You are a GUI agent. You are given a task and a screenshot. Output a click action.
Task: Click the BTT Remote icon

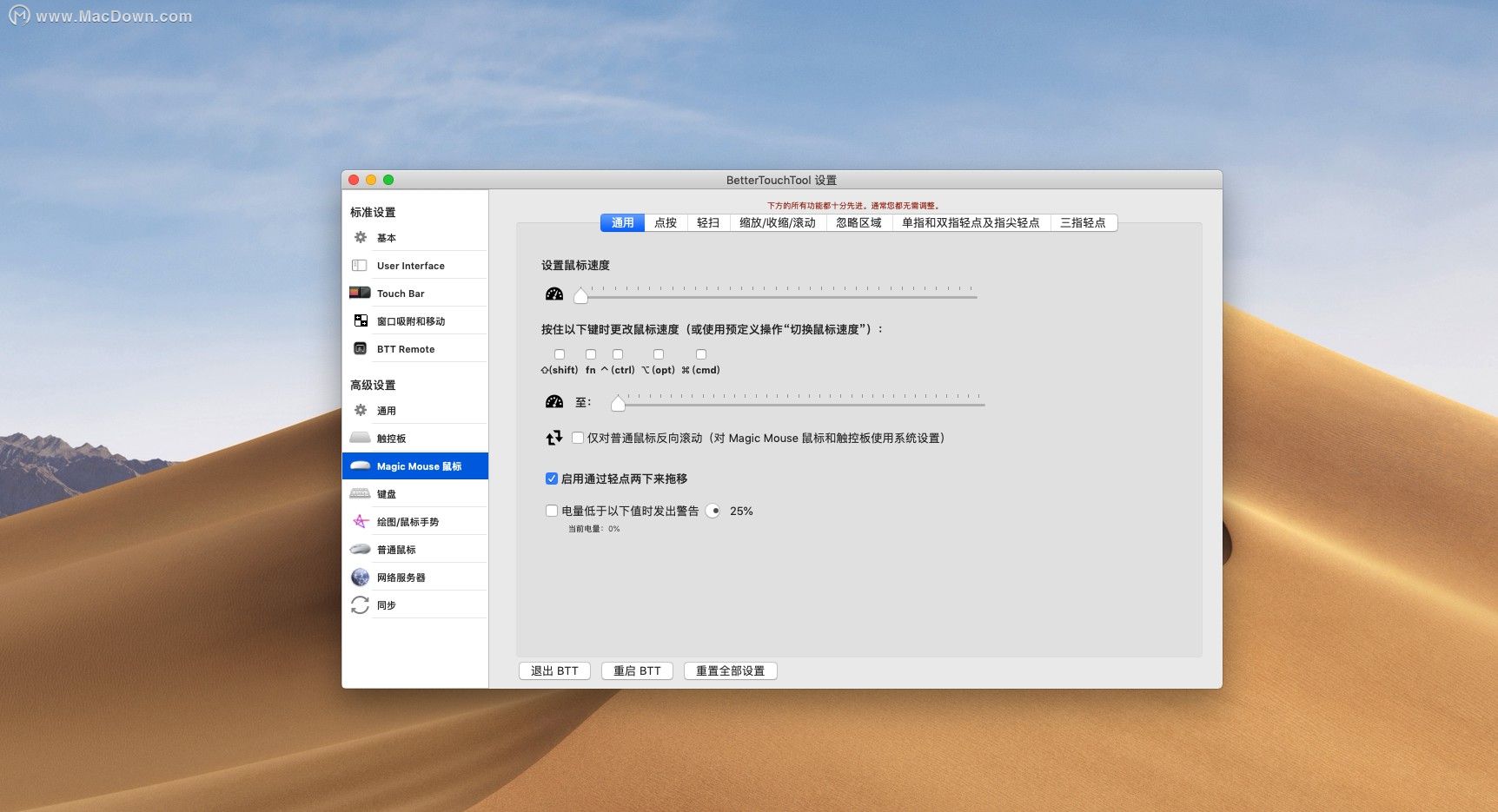[x=360, y=349]
